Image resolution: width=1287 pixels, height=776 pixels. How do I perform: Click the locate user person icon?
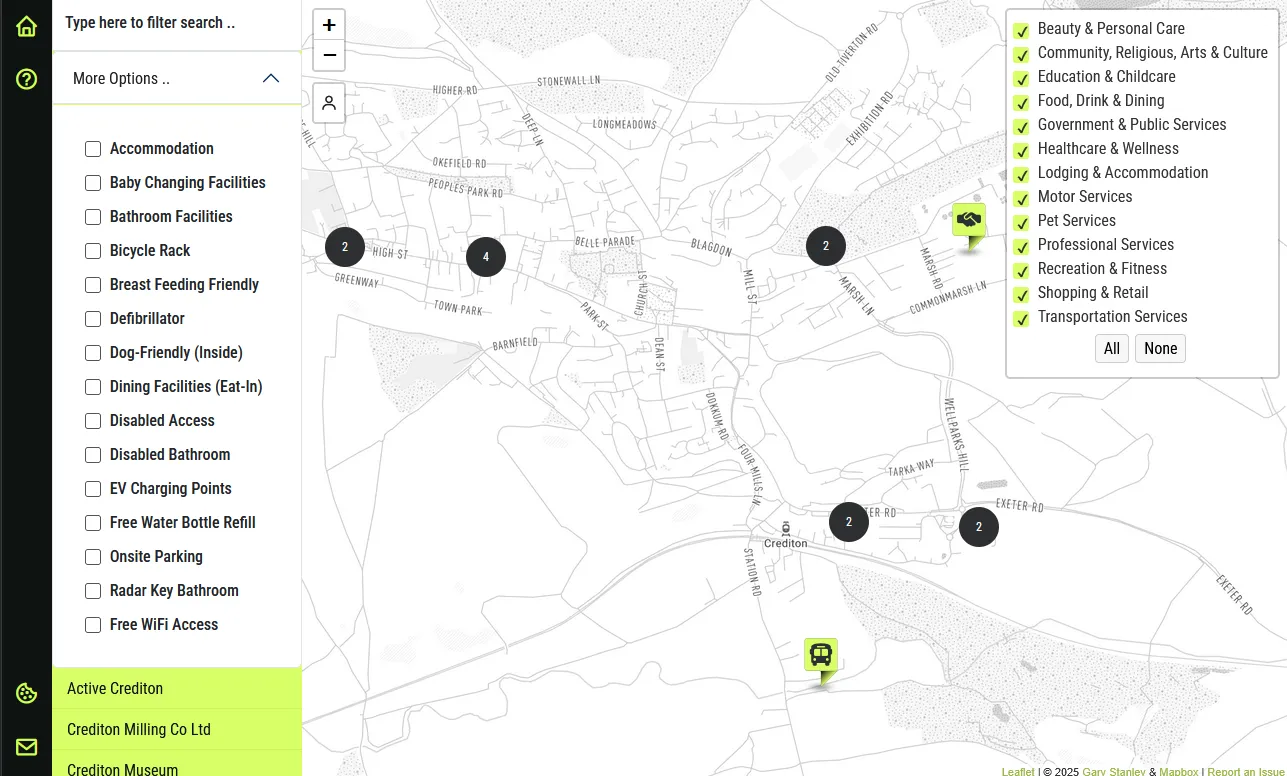(329, 103)
